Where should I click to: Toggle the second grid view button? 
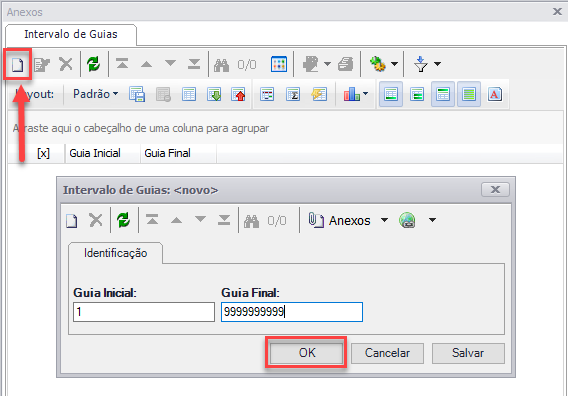click(x=417, y=95)
